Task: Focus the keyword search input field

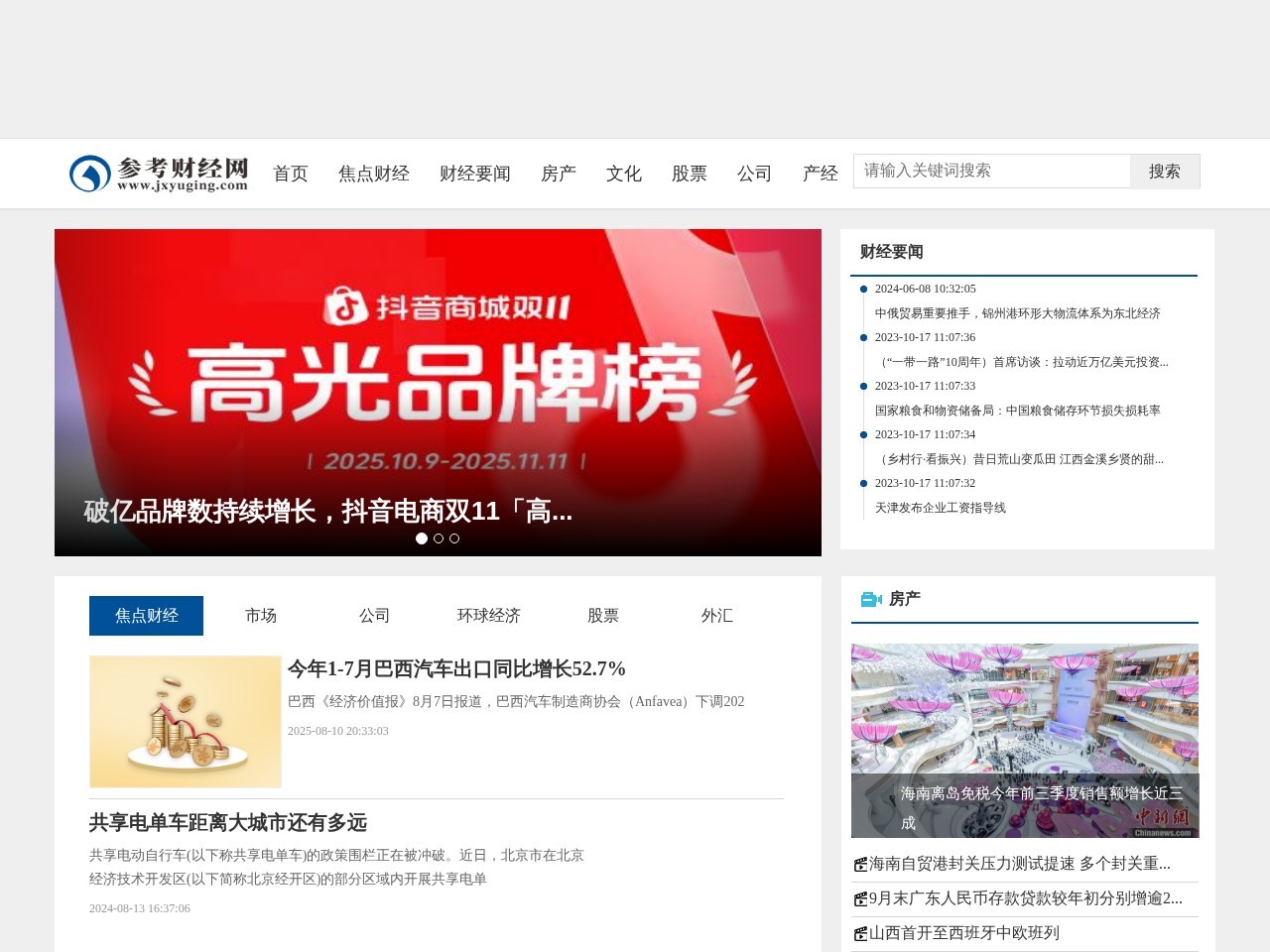Action: 991,171
